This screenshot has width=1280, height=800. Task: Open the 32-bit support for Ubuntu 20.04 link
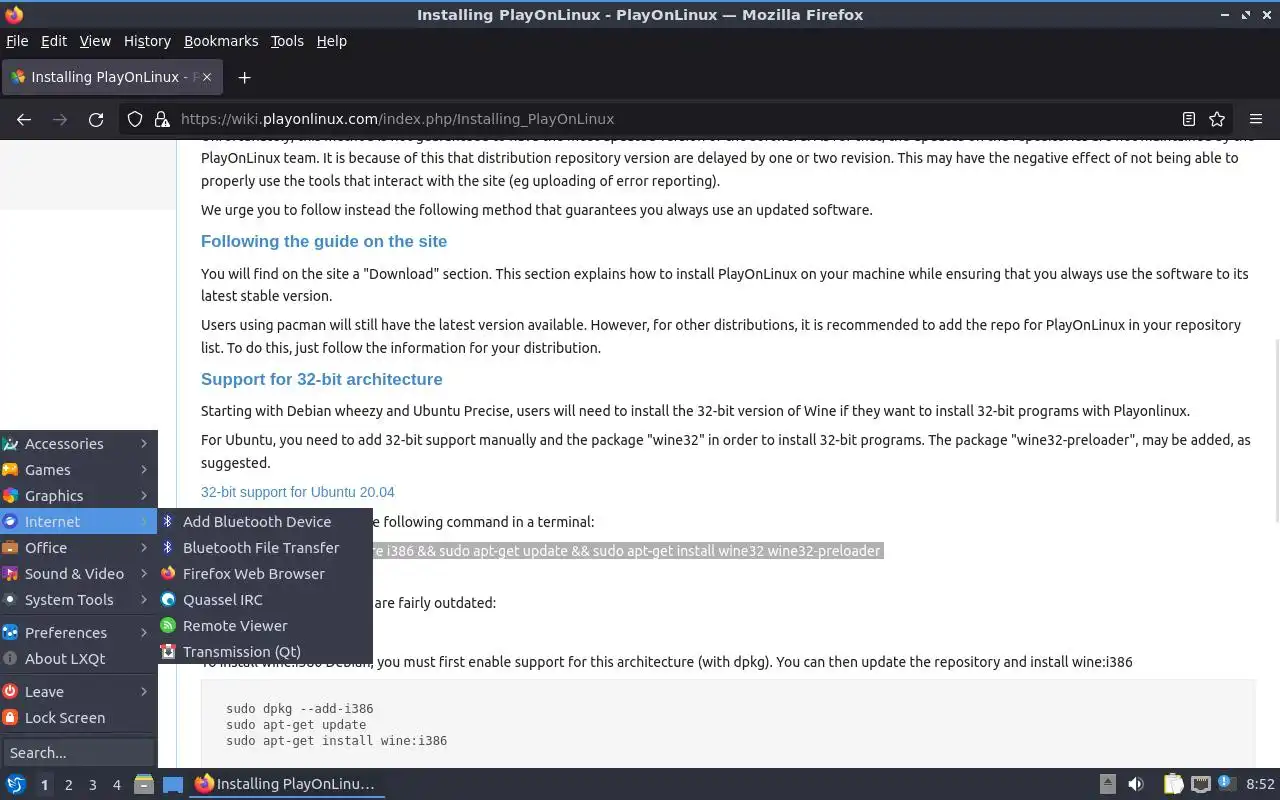pos(297,492)
